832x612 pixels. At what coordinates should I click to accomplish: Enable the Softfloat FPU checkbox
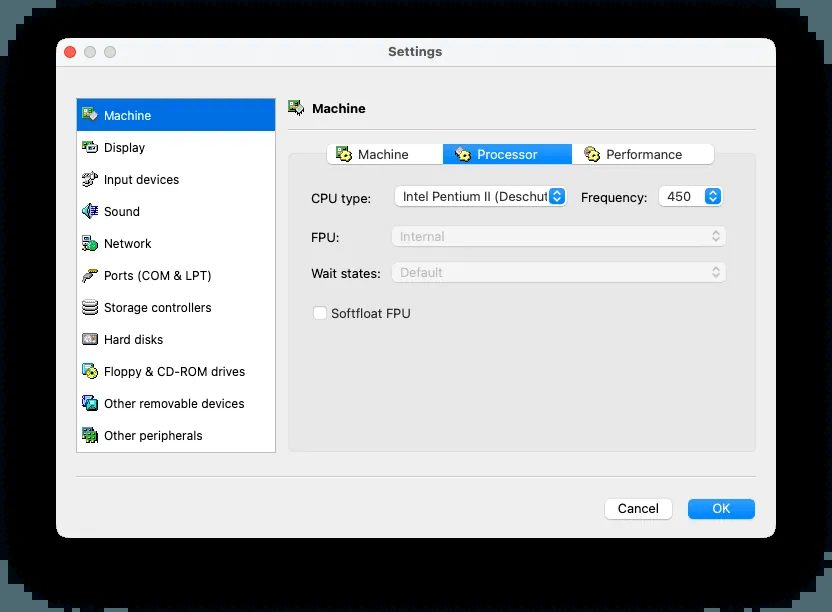(319, 313)
